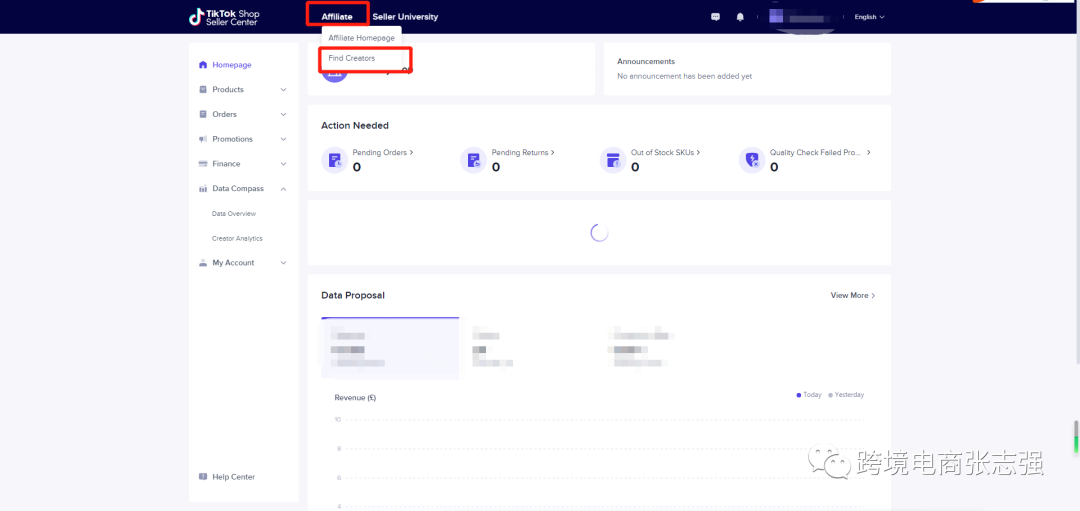
Task: Click the Help Center icon in sidebar
Action: pyautogui.click(x=203, y=477)
